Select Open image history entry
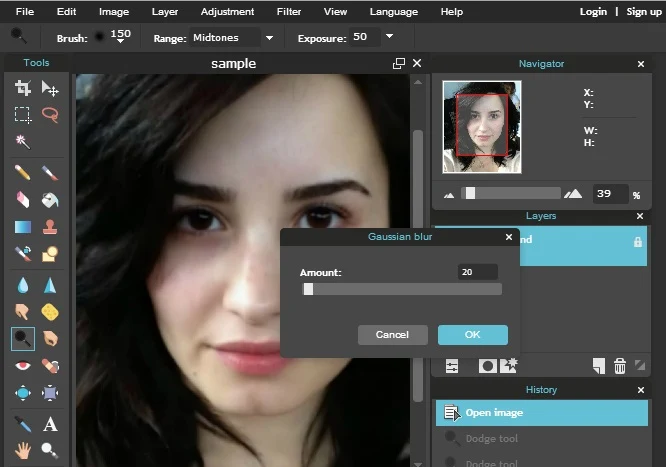This screenshot has width=666, height=467. (542, 413)
